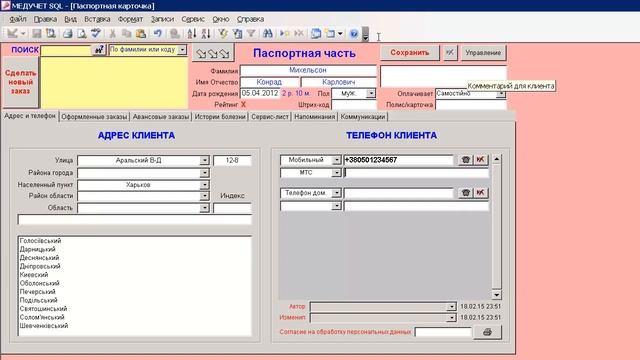Click the Cut scissors icon
The height and width of the screenshot is (360, 640).
click(x=113, y=33)
